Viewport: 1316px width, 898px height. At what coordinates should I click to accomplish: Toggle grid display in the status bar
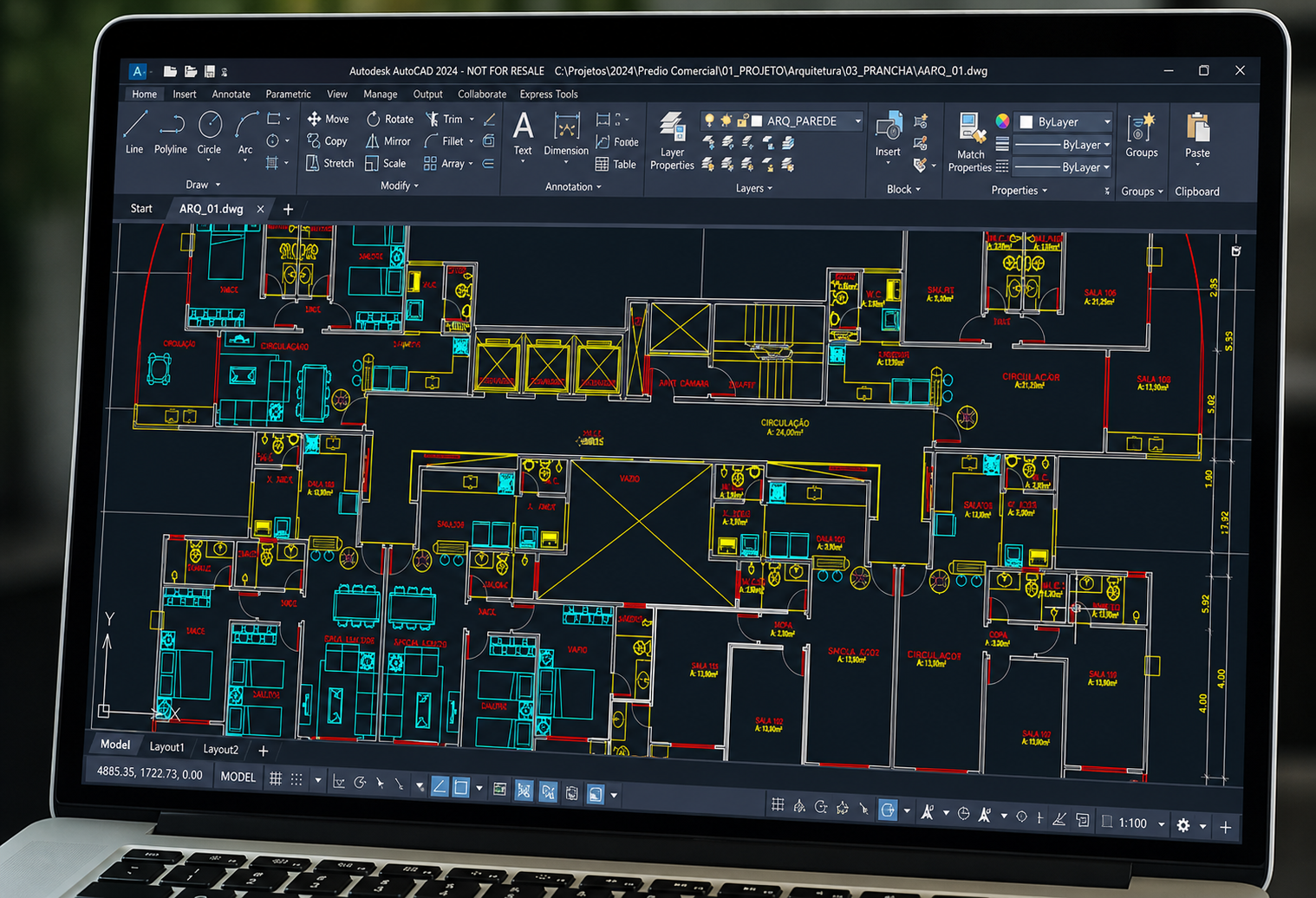click(276, 779)
